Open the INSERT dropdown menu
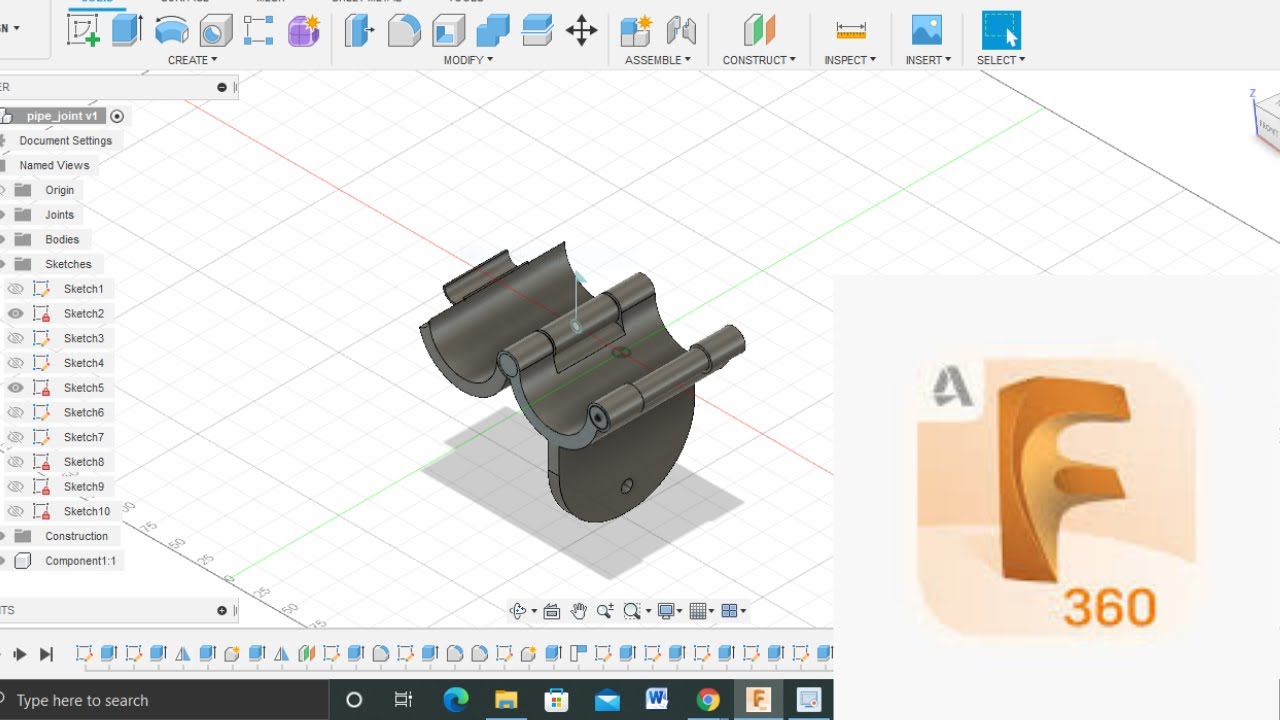1280x720 pixels. pyautogui.click(x=928, y=60)
